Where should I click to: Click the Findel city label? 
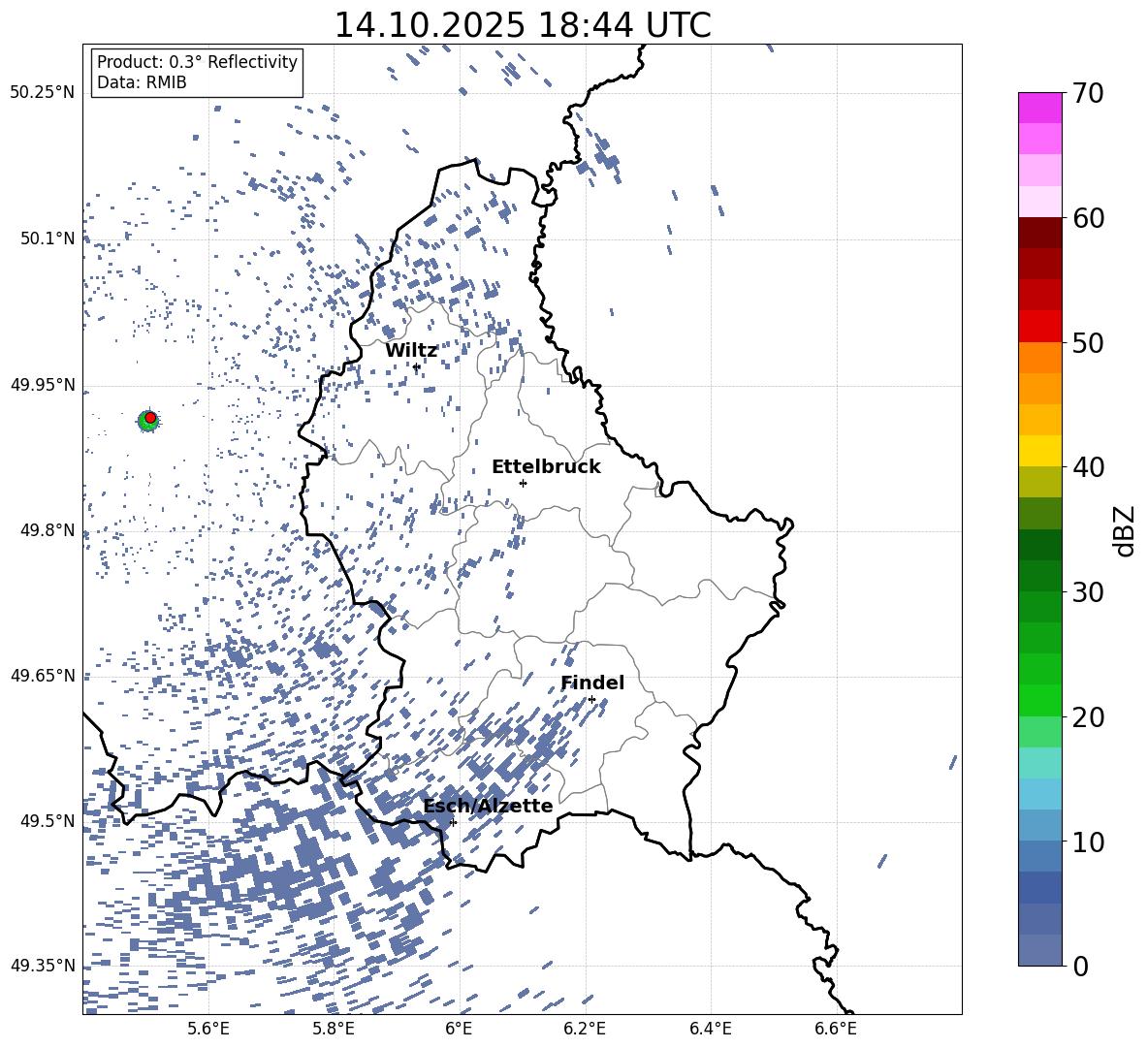click(x=592, y=683)
